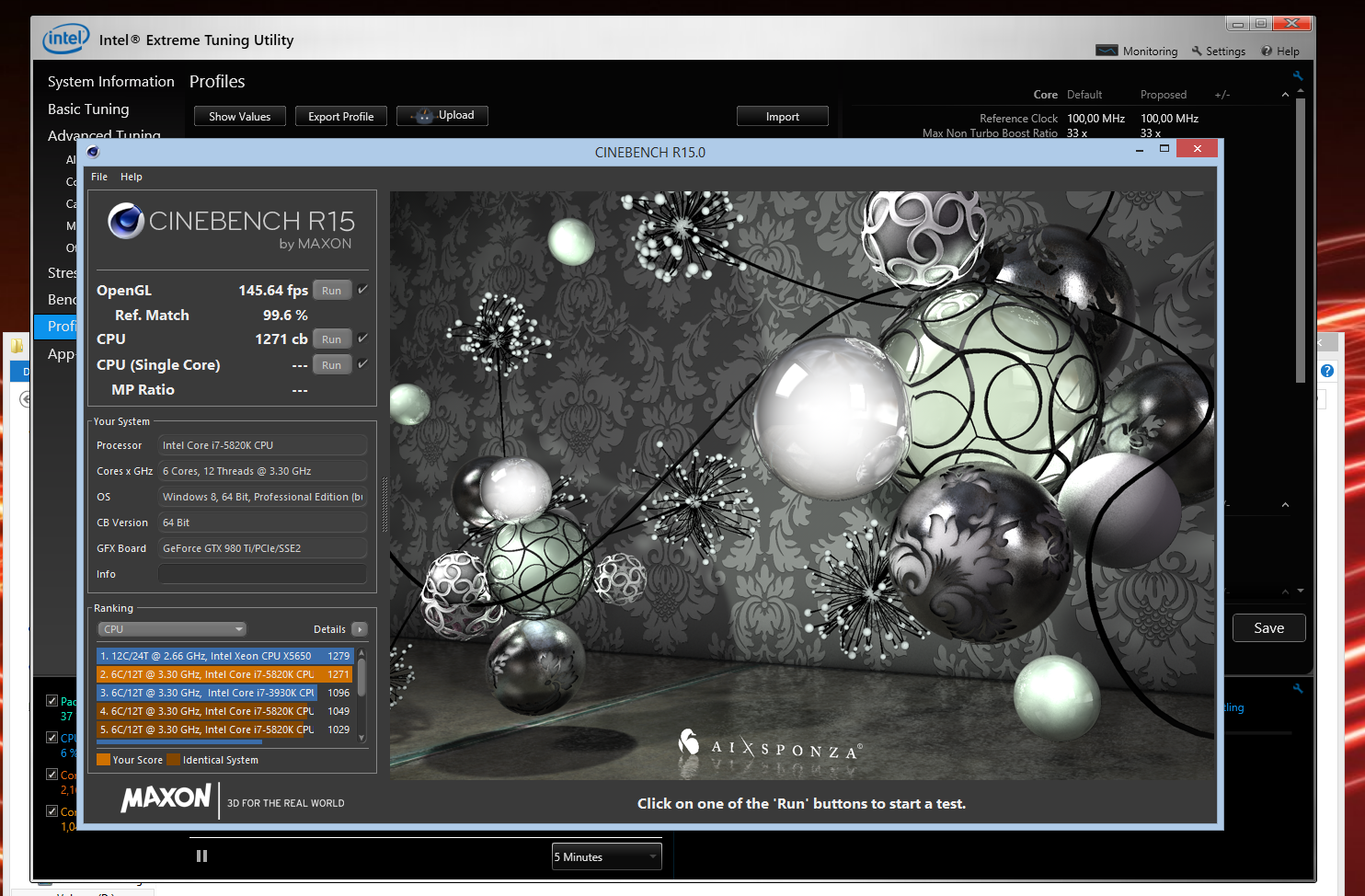Click the Upload button
1365x896 pixels.
pyautogui.click(x=442, y=116)
